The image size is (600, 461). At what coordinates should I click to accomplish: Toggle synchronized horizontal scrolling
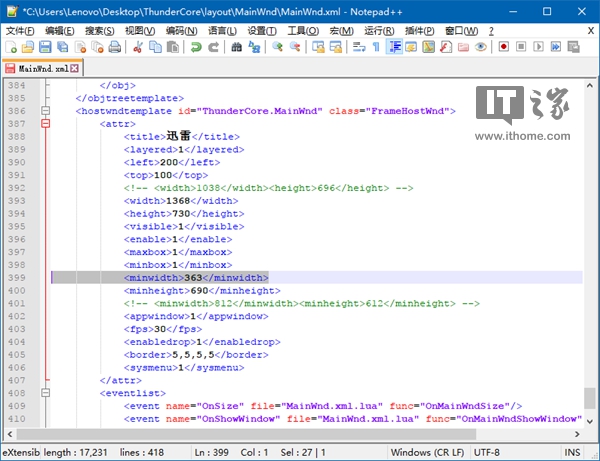tap(336, 47)
